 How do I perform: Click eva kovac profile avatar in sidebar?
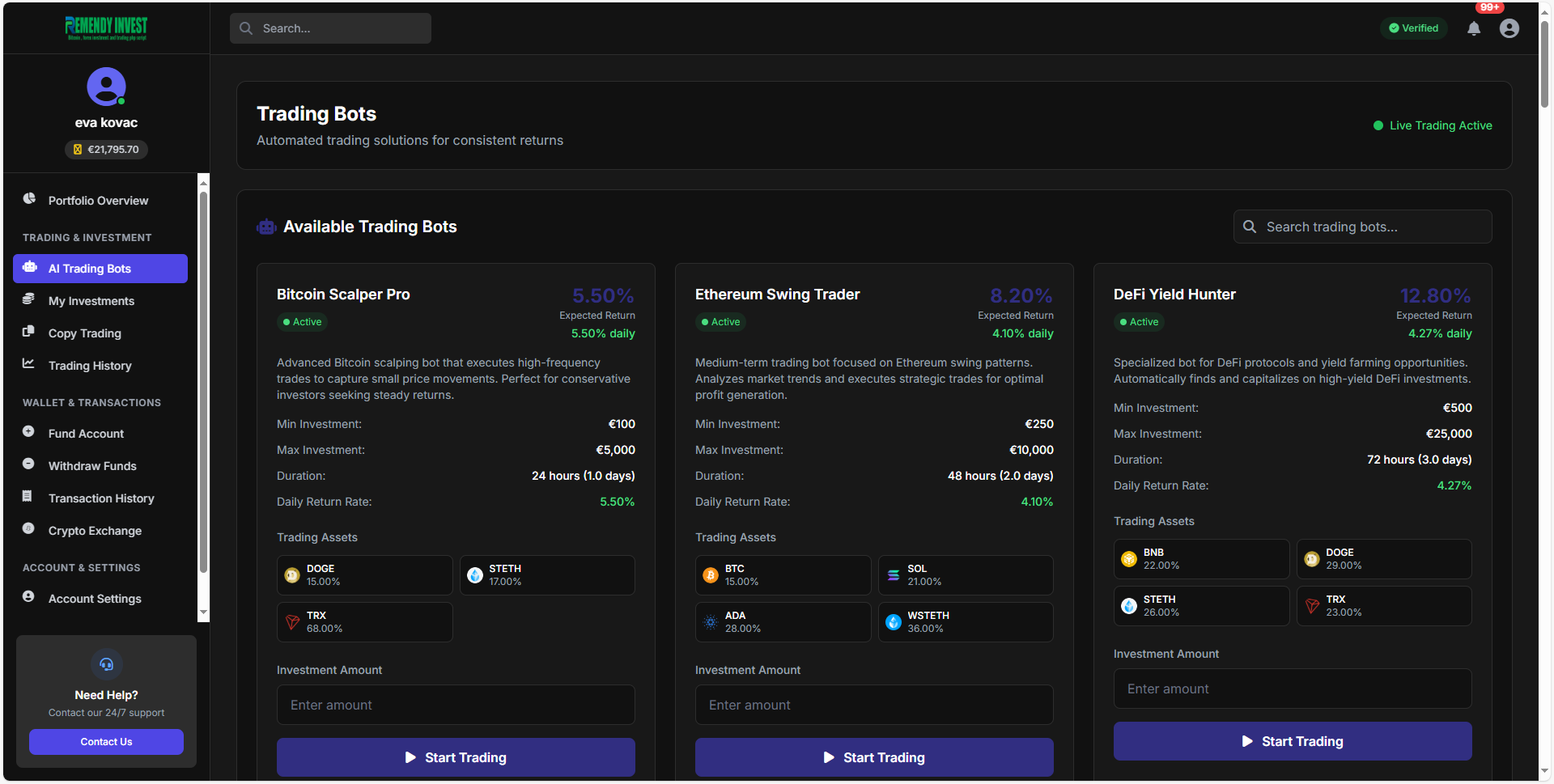point(106,87)
